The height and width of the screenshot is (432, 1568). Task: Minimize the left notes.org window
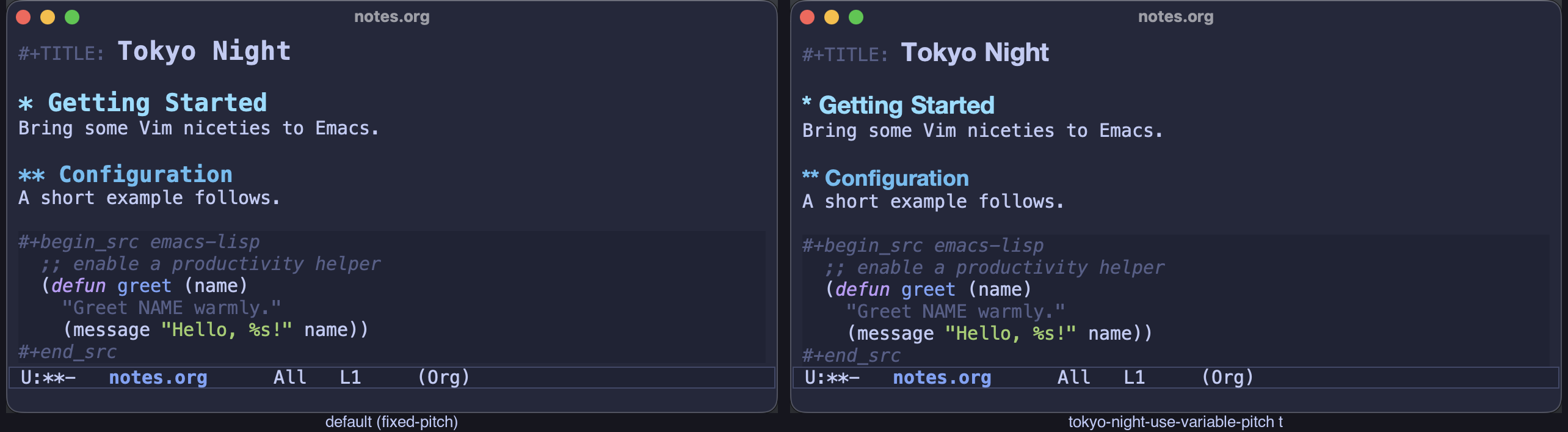tap(48, 17)
